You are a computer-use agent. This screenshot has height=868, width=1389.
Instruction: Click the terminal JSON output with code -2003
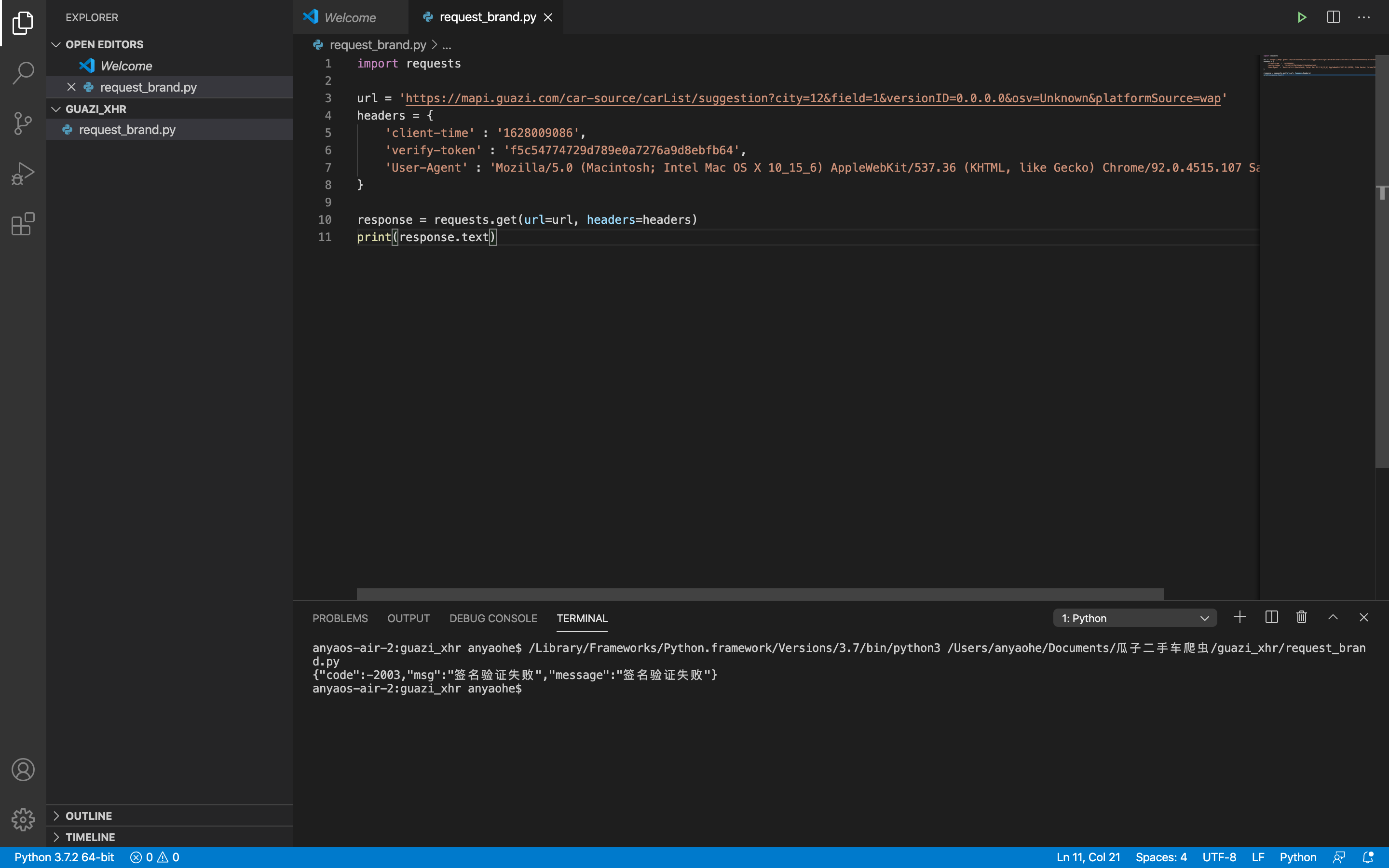515,675
